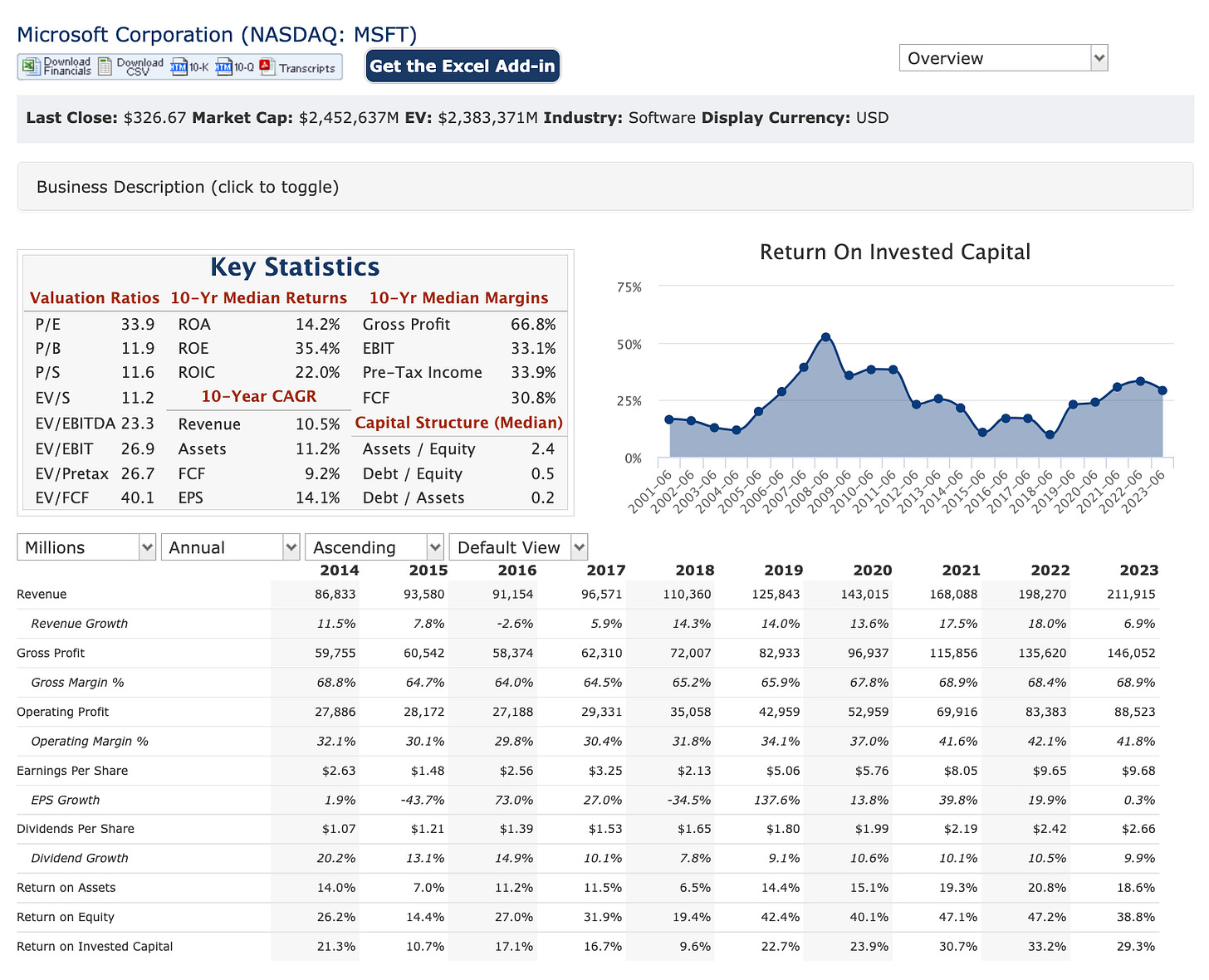Click the Key Statistics heading
This screenshot has width=1209, height=980.
click(295, 267)
